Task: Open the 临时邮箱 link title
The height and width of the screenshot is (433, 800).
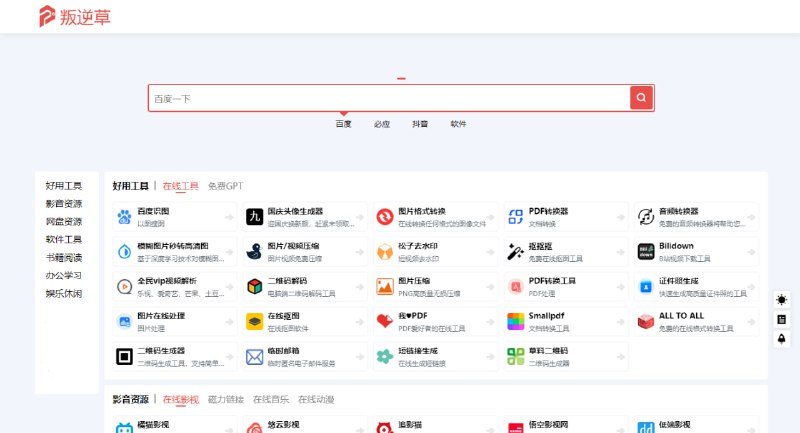Action: 284,351
